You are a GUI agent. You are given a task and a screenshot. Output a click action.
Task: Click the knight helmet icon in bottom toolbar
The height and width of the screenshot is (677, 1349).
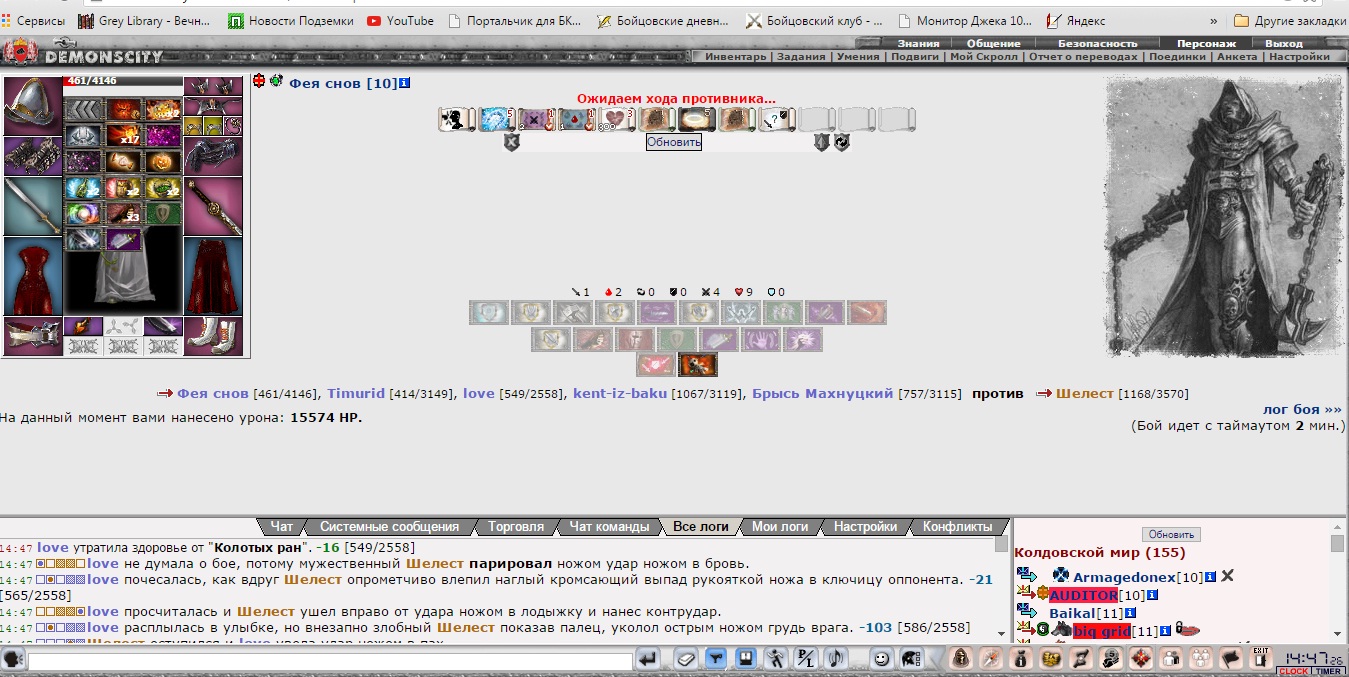point(911,660)
